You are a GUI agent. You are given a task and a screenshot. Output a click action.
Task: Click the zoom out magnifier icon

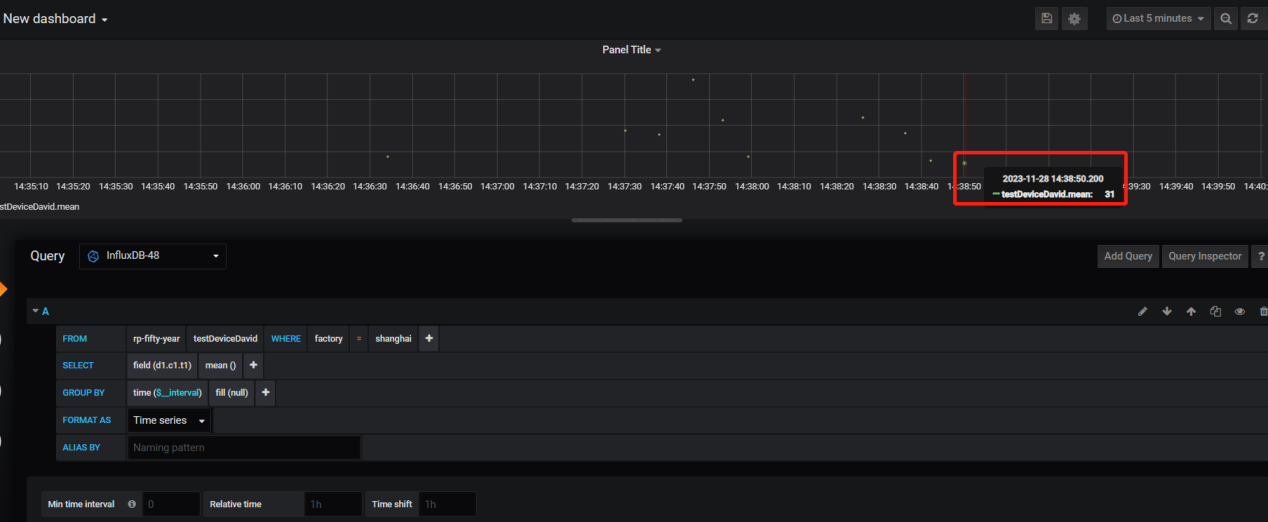coord(1226,19)
